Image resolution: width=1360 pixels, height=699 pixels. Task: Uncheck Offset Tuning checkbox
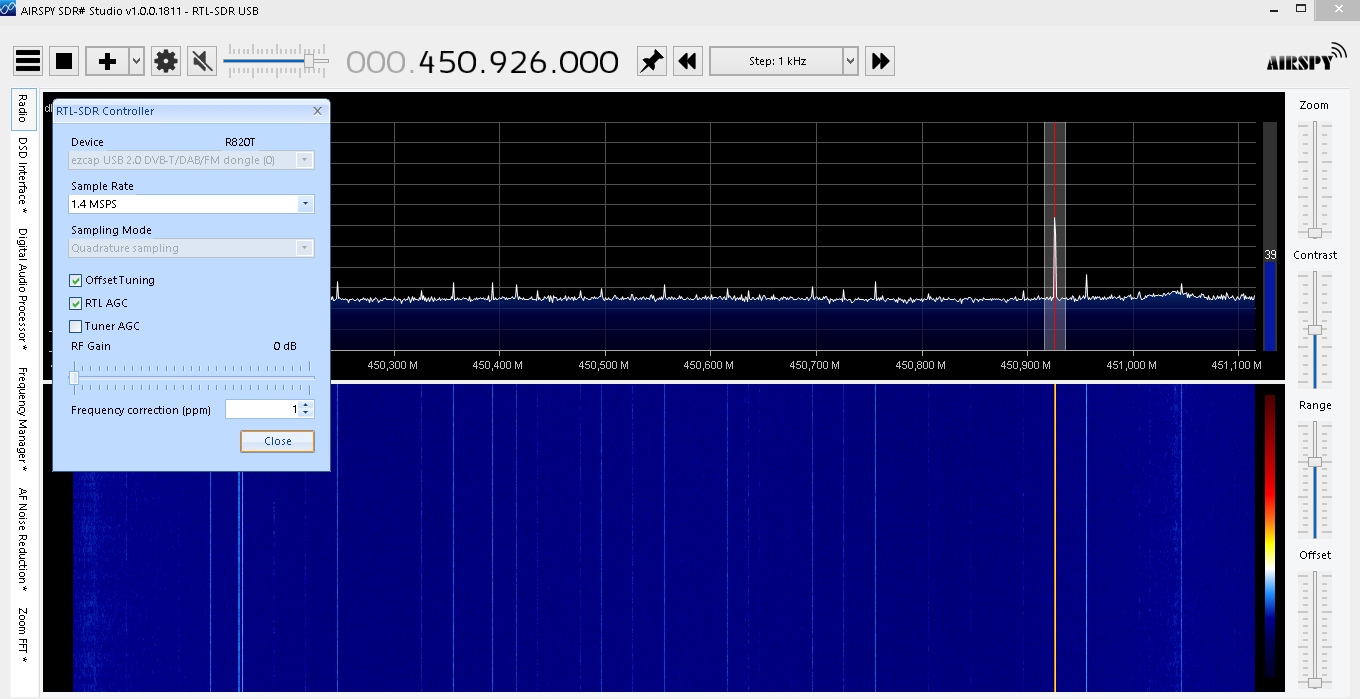point(76,280)
